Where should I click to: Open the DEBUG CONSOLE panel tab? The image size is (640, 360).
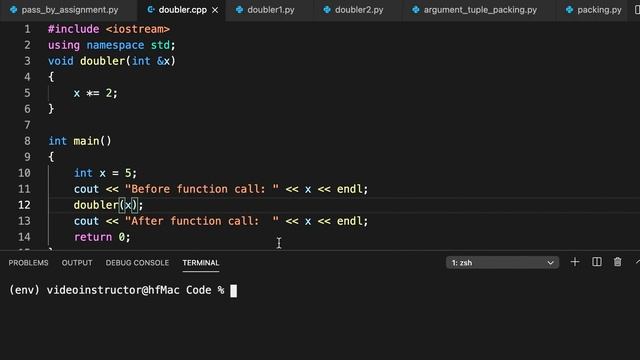point(137,263)
